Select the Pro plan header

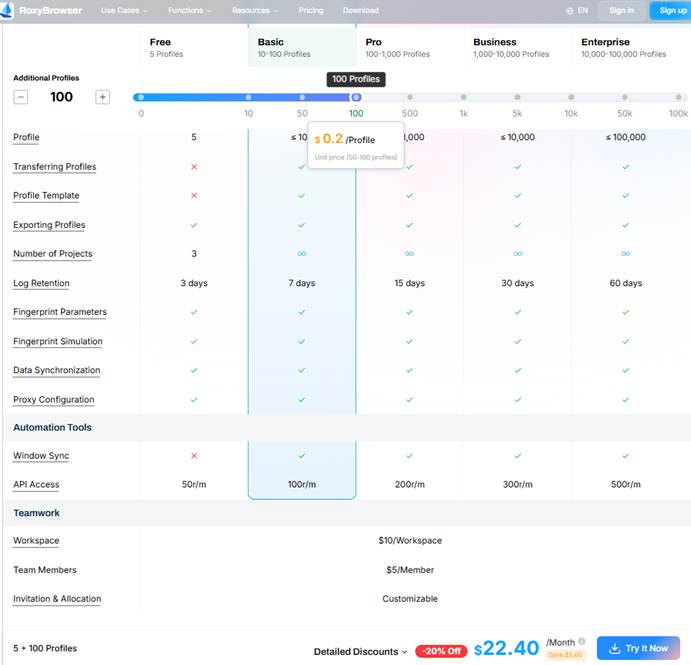pyautogui.click(x=410, y=48)
